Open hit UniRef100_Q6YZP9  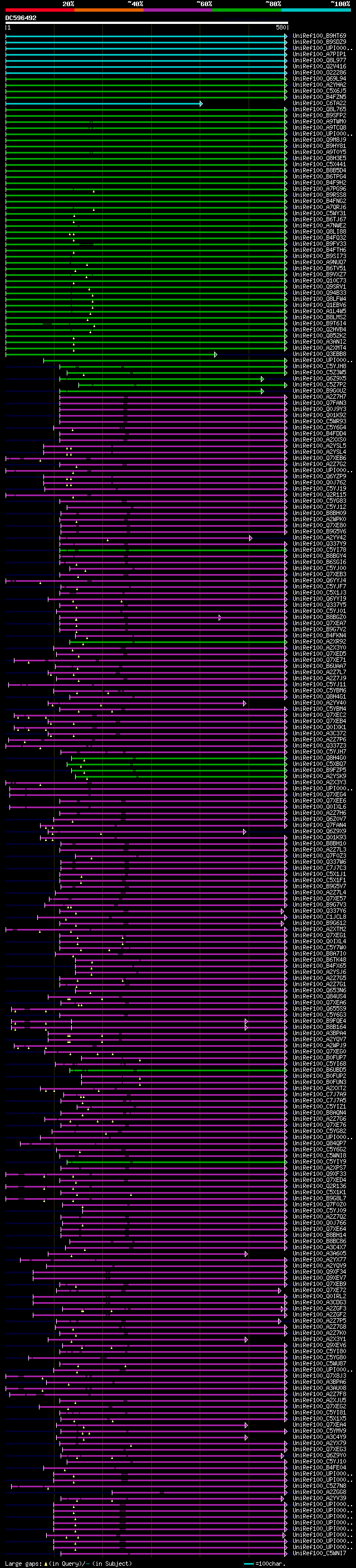tap(319, 477)
